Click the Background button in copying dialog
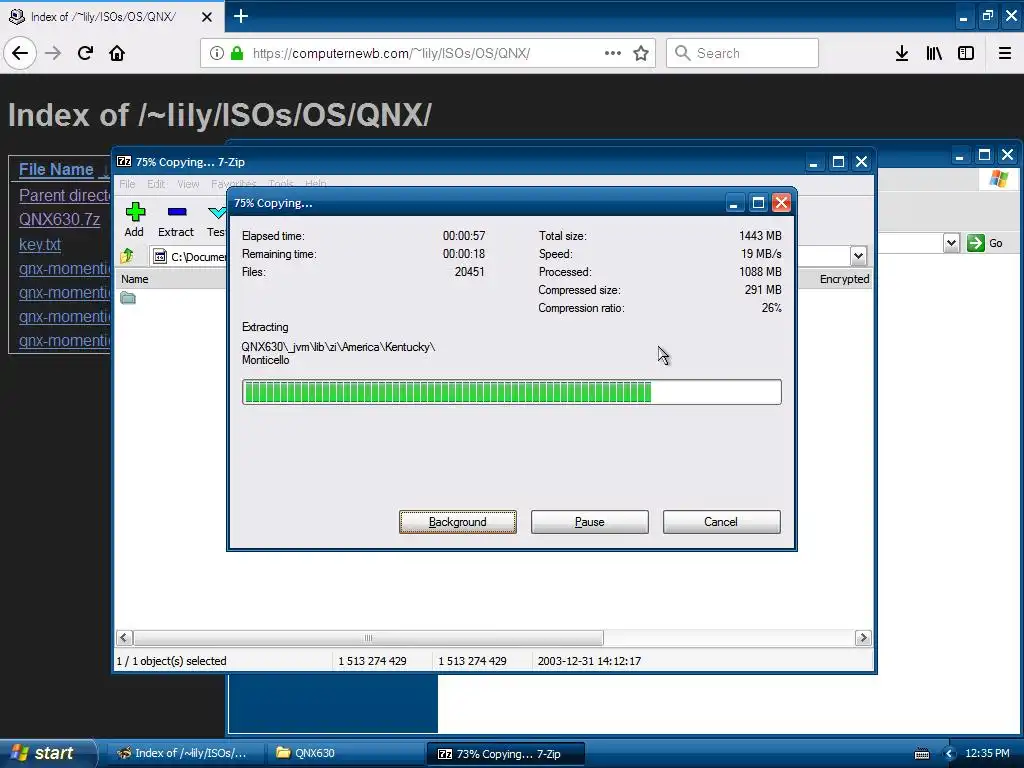The width and height of the screenshot is (1024, 768). tap(458, 522)
